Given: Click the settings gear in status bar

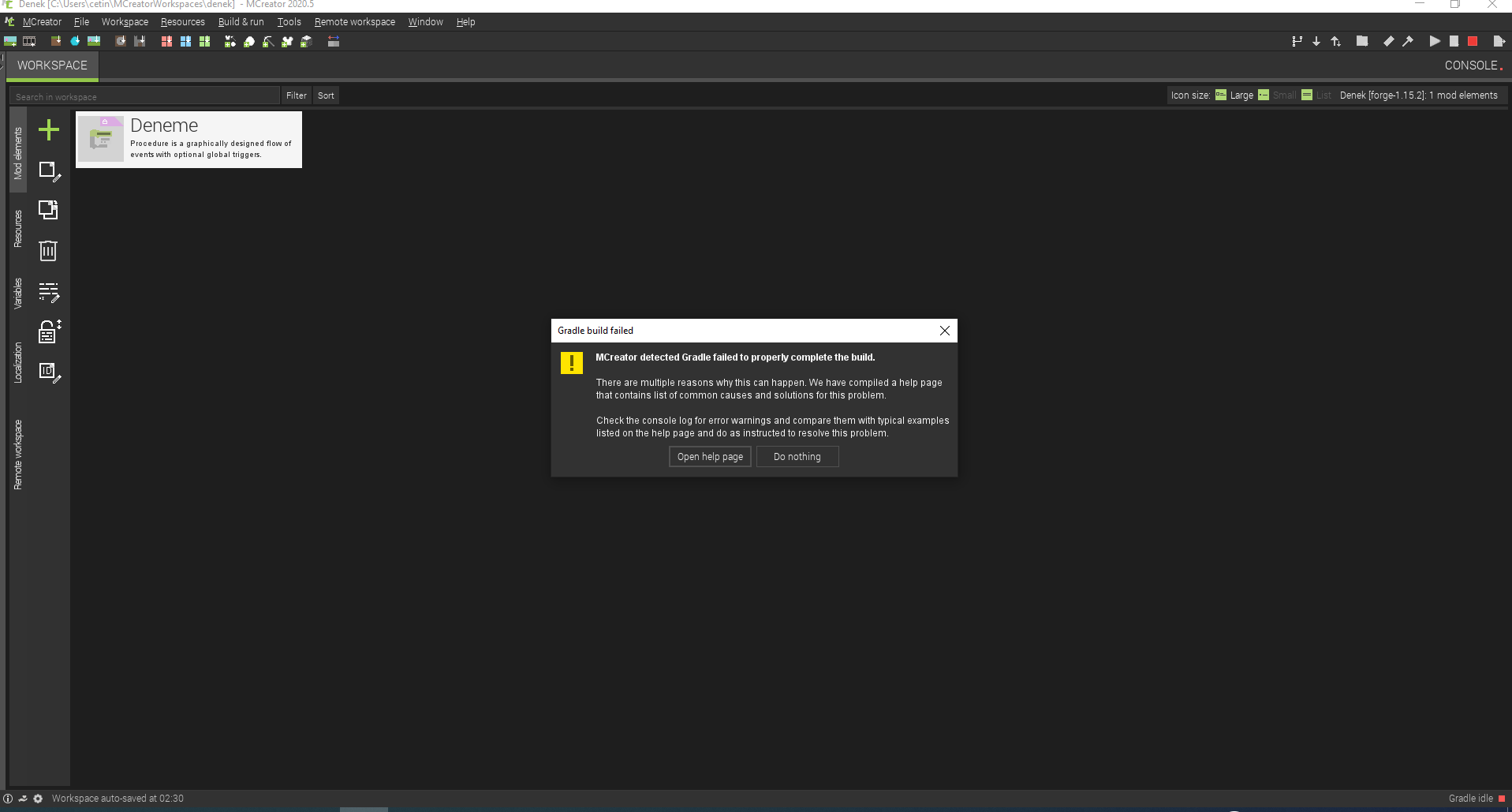Looking at the screenshot, I should [38, 799].
